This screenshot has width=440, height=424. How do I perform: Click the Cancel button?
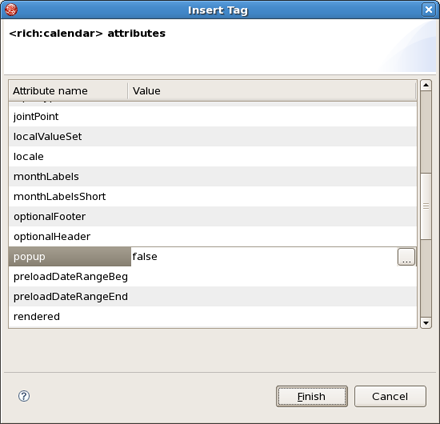coord(390,396)
